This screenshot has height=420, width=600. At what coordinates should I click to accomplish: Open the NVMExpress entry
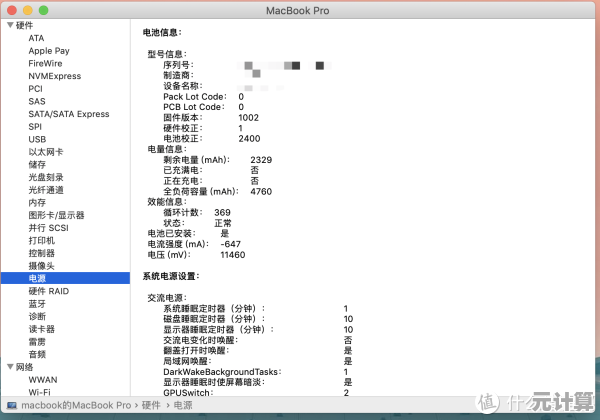[x=54, y=76]
